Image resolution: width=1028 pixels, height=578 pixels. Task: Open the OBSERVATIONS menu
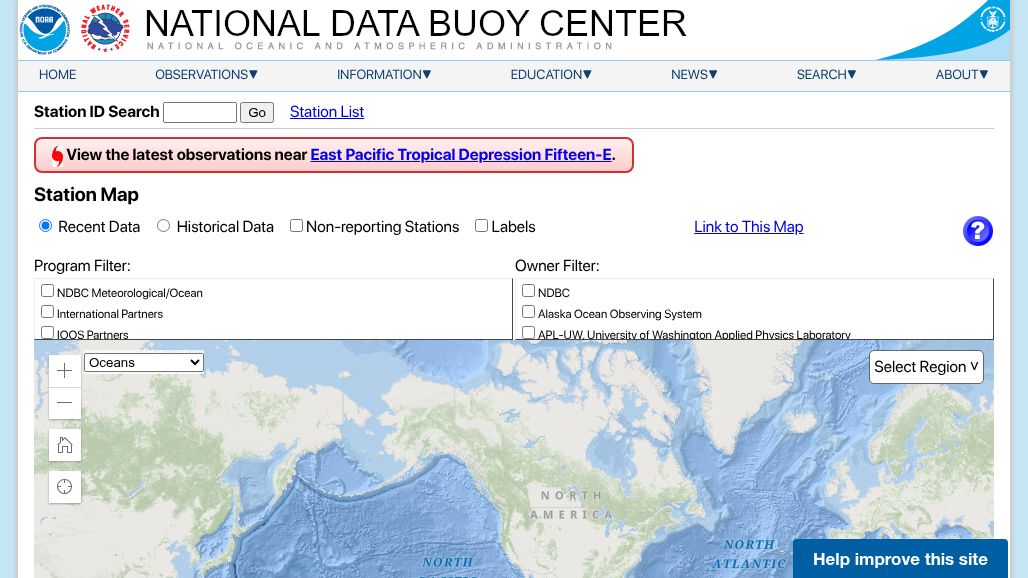point(207,75)
